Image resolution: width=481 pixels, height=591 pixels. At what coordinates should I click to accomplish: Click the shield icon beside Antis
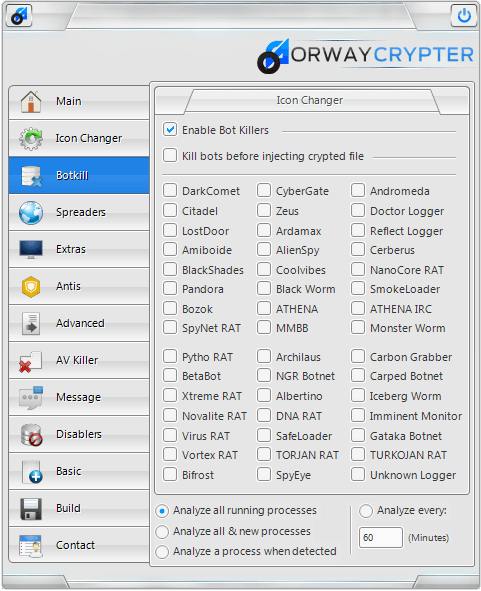pos(31,286)
